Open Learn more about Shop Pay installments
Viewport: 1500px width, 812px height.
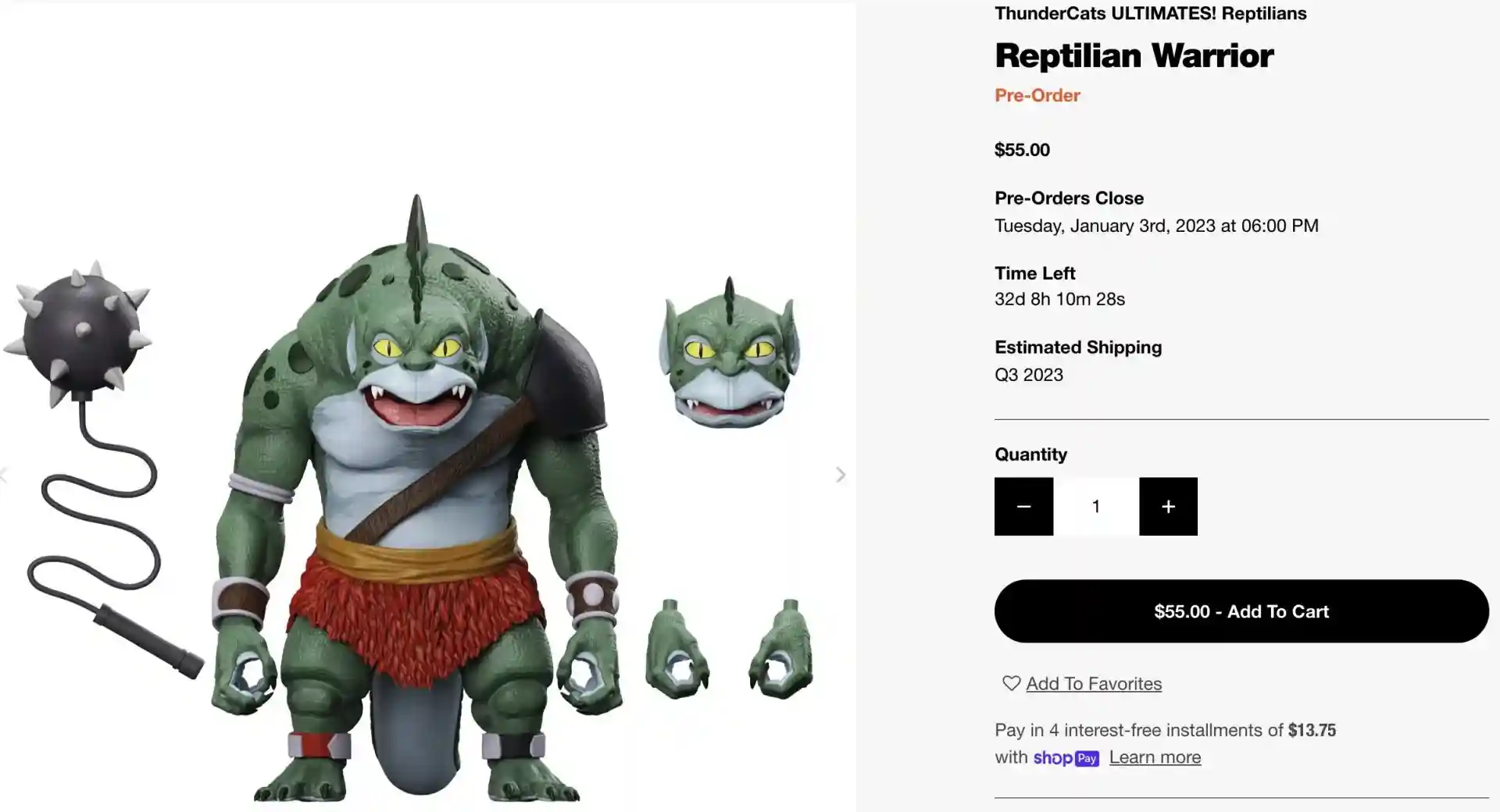pos(1155,757)
